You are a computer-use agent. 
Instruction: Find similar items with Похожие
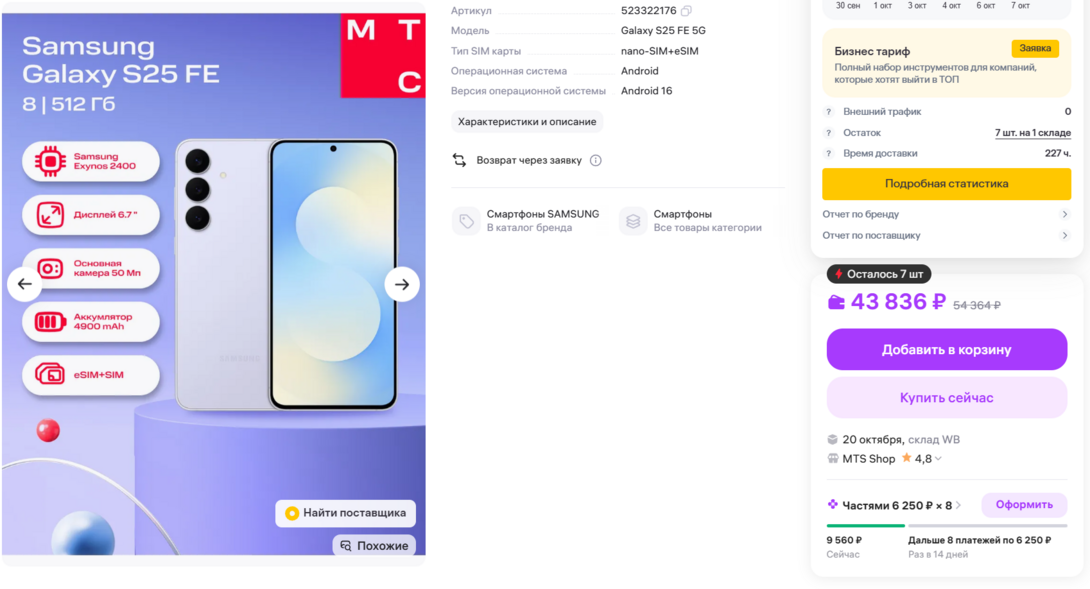click(374, 546)
